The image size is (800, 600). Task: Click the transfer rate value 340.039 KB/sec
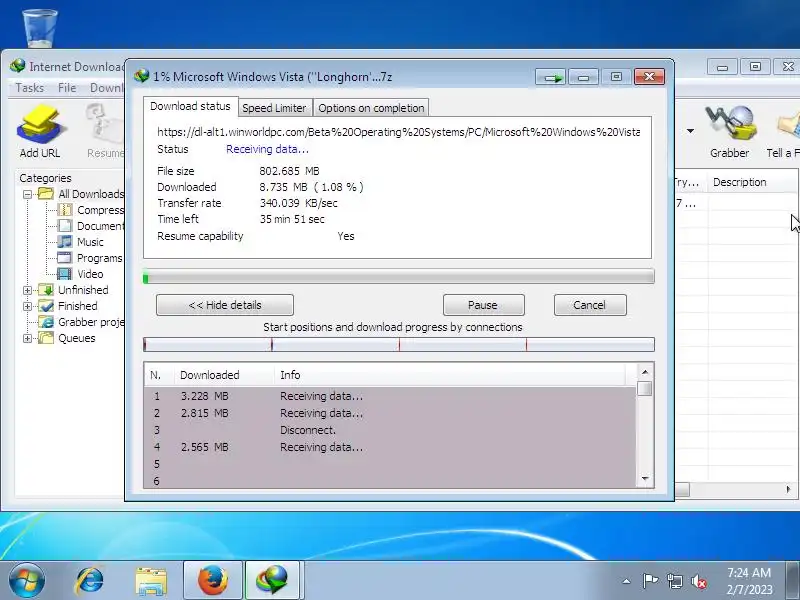coord(298,203)
